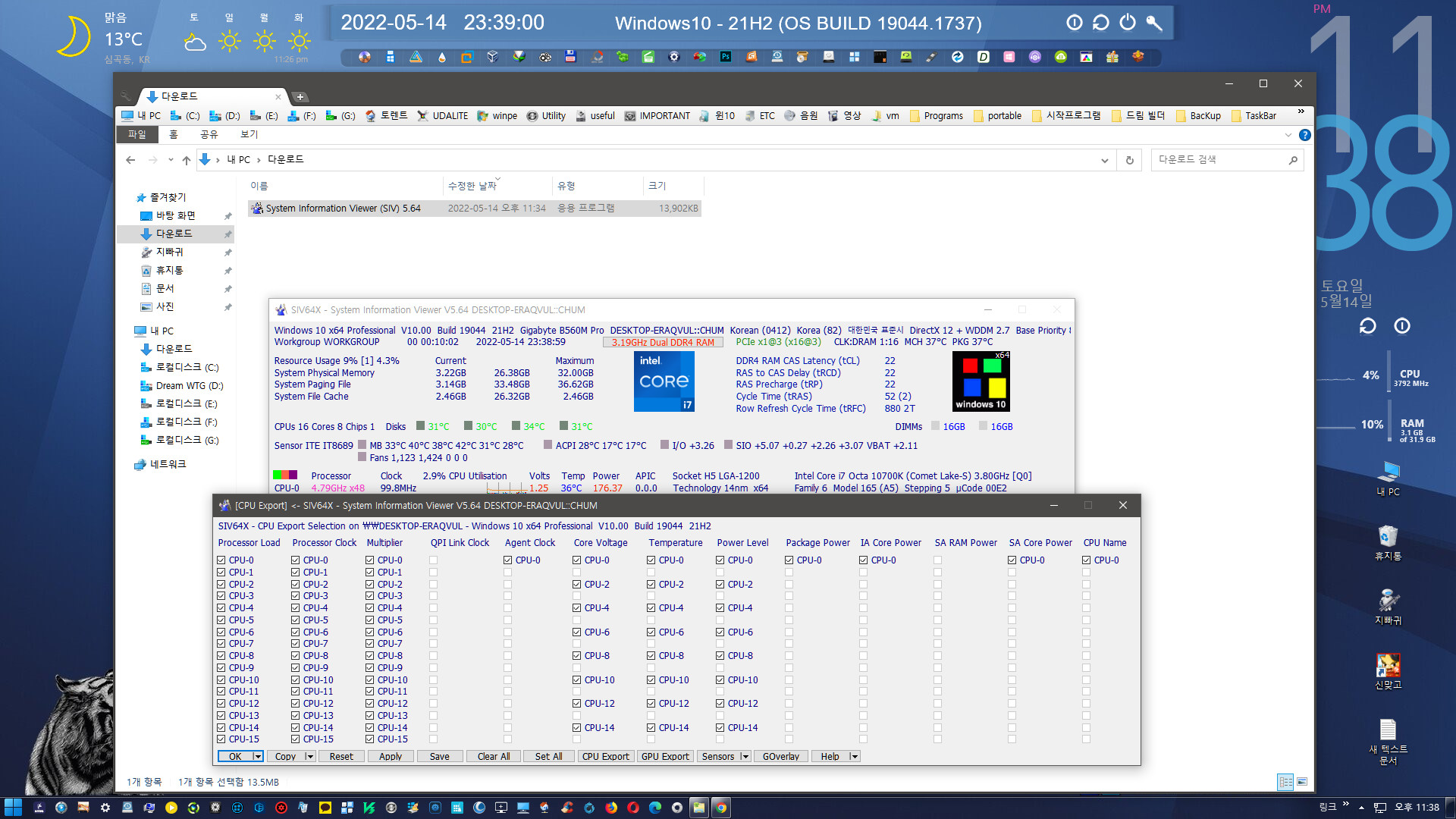Click Set All in CPU Export dialog
This screenshot has height=819, width=1456.
548,757
